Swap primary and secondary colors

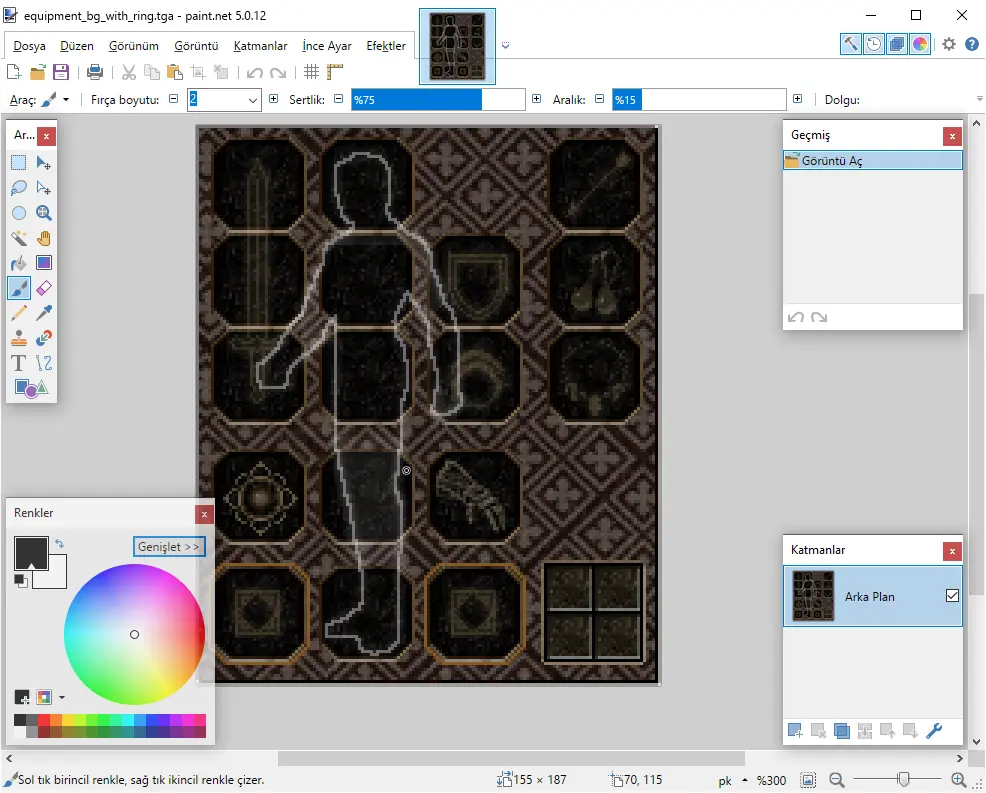[x=60, y=543]
